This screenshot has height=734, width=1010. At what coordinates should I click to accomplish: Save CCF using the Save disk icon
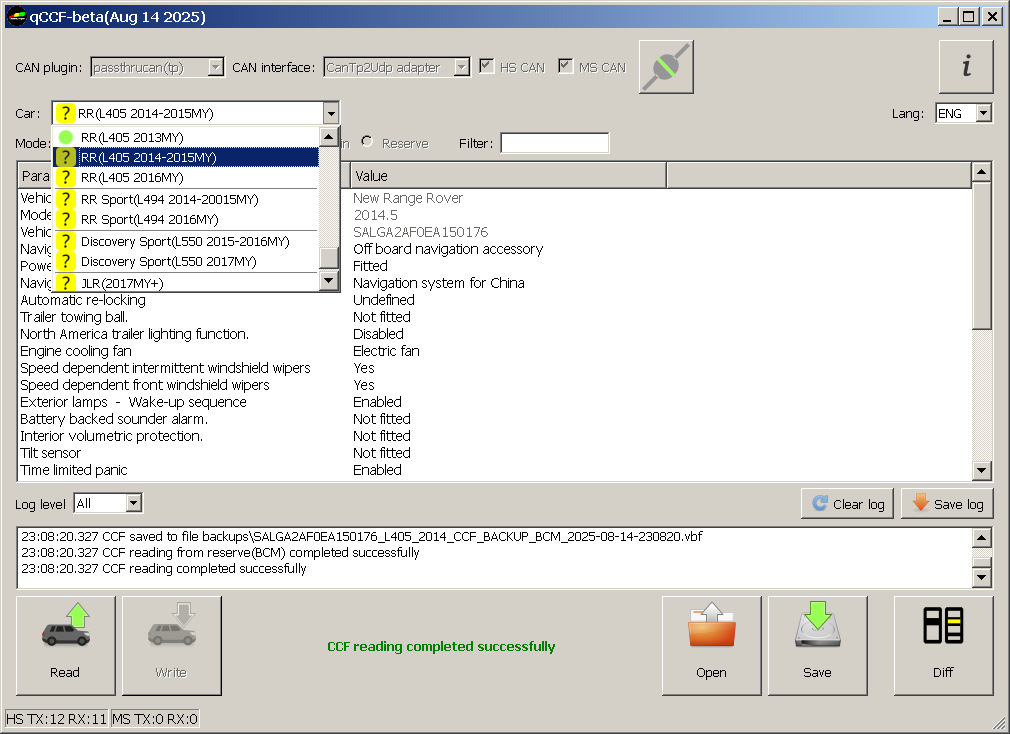point(817,645)
